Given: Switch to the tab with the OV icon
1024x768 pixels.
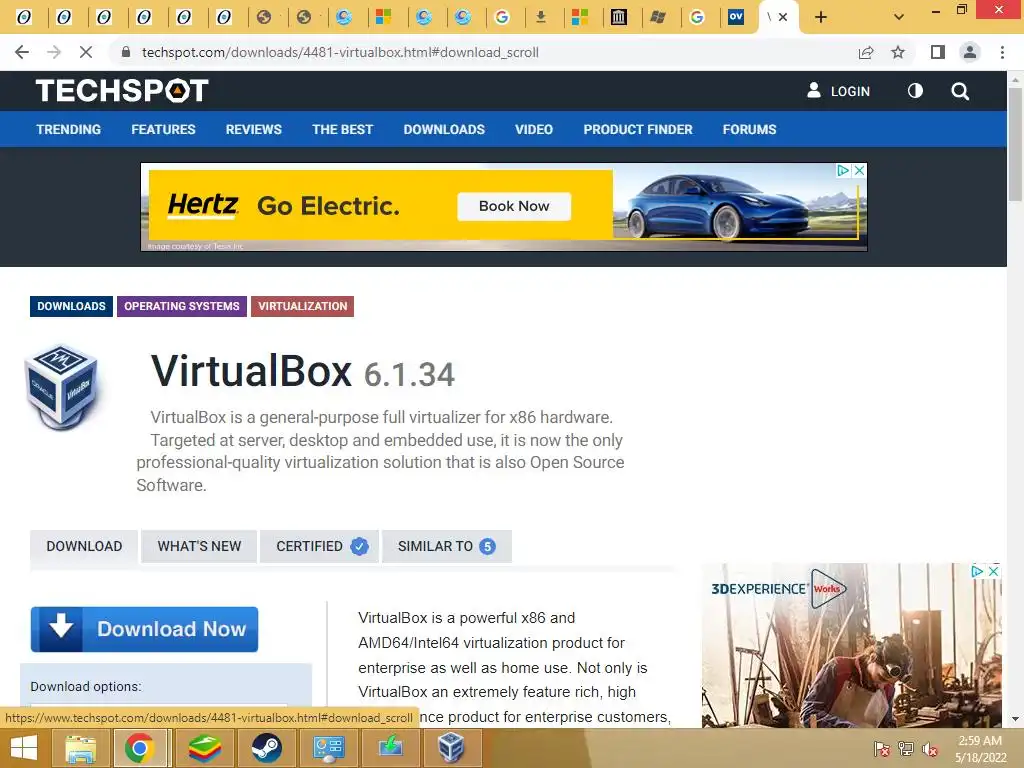Looking at the screenshot, I should (736, 17).
